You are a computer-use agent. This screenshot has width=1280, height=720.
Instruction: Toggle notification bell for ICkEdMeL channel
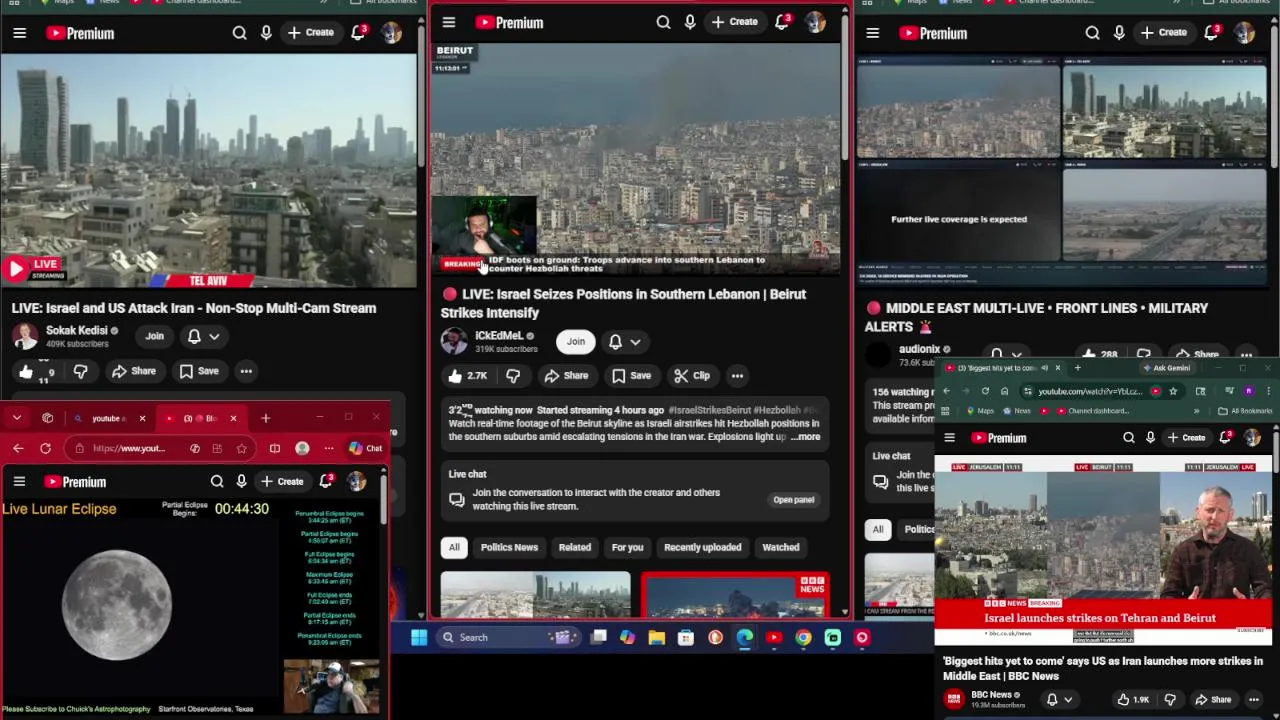615,342
